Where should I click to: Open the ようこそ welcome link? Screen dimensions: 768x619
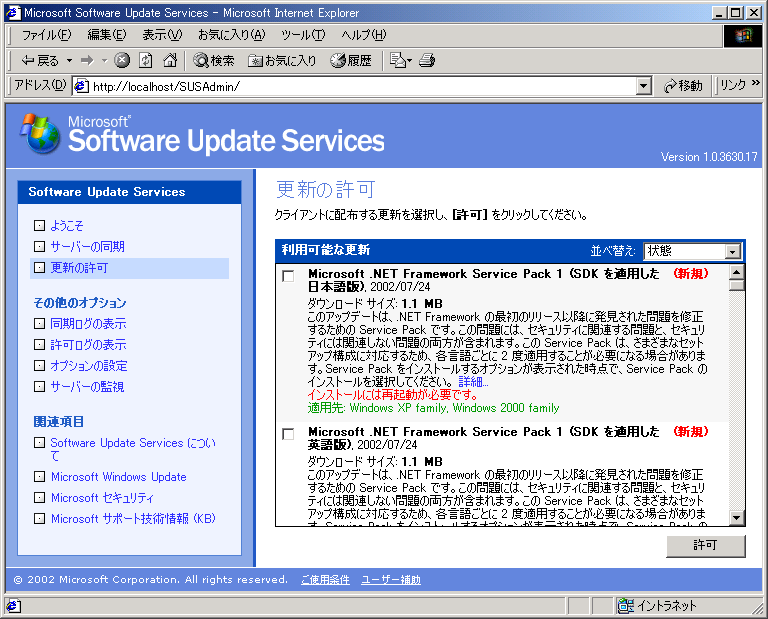coord(67,226)
